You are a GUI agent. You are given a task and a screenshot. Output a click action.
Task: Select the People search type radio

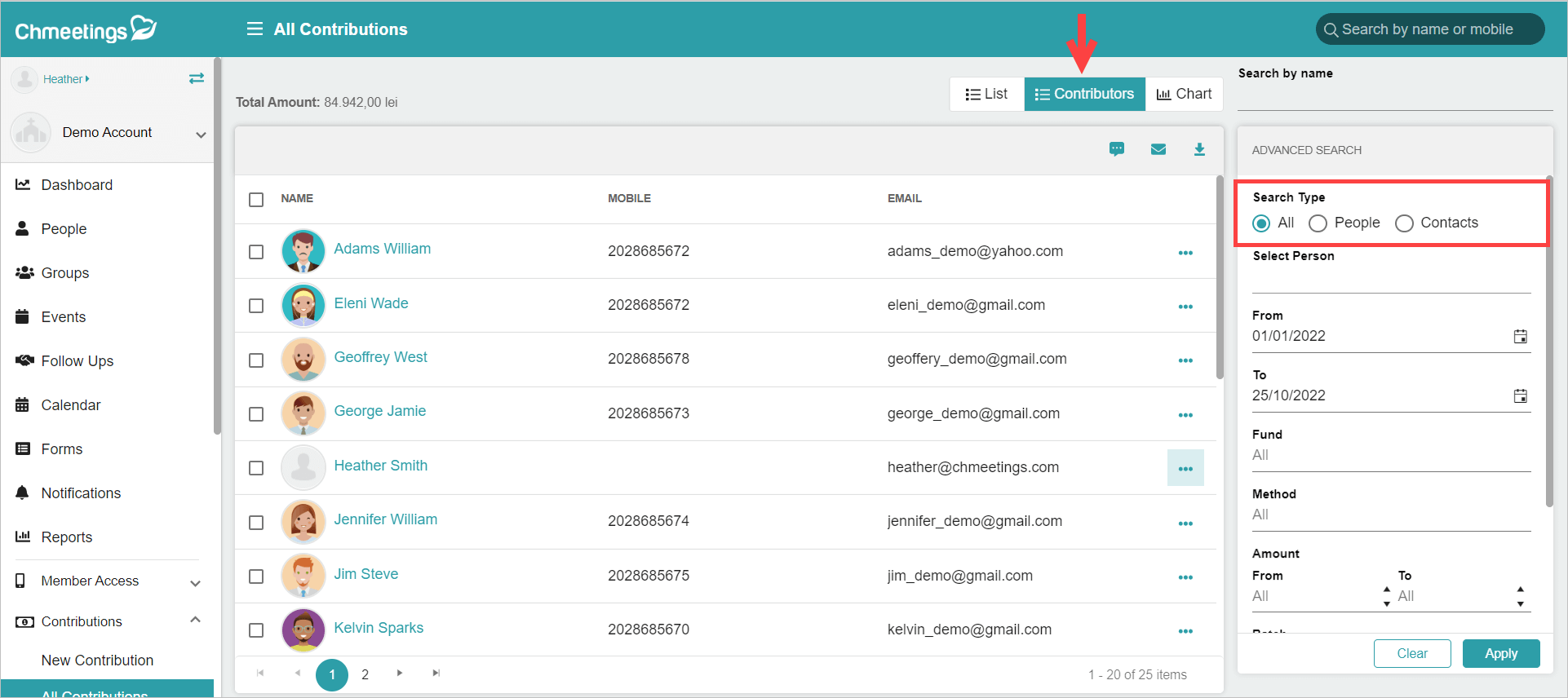click(x=1318, y=223)
